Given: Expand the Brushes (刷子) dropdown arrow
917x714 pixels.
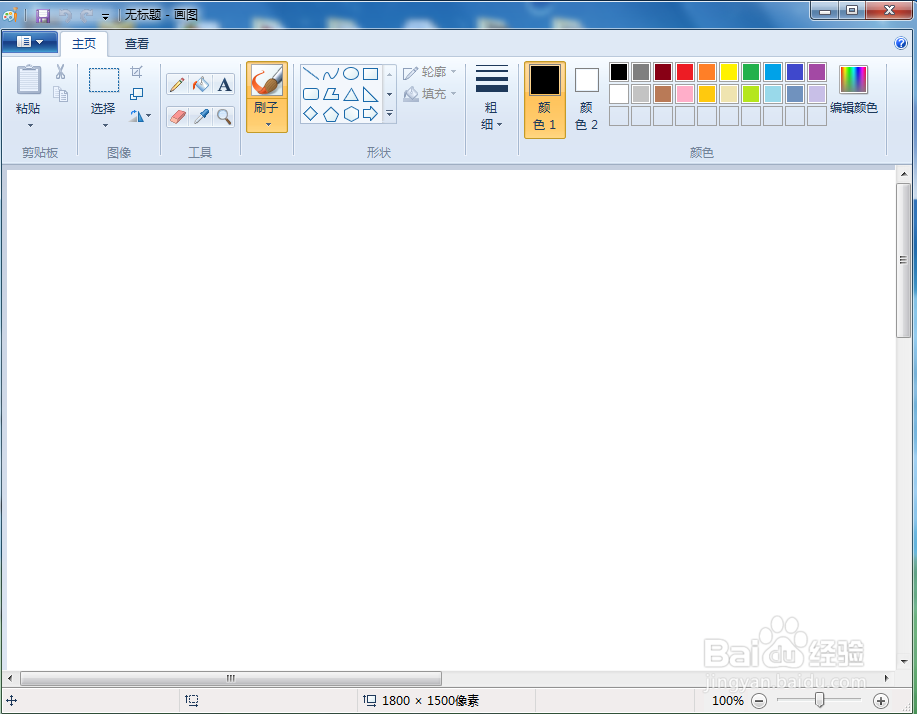Looking at the screenshot, I should pos(268,125).
